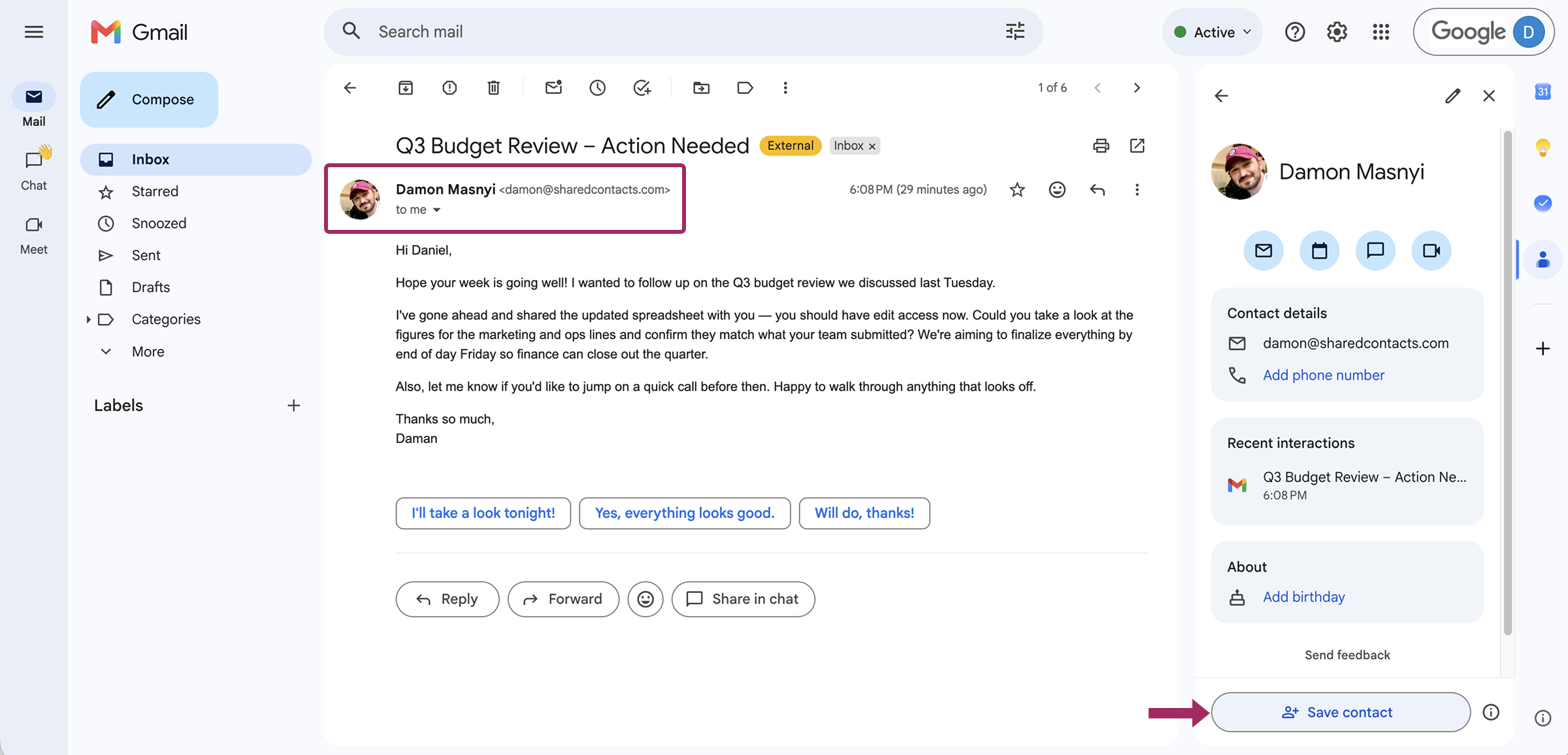Screen dimensions: 1568x755
Task: Click the Reply button below the email
Action: [447, 599]
